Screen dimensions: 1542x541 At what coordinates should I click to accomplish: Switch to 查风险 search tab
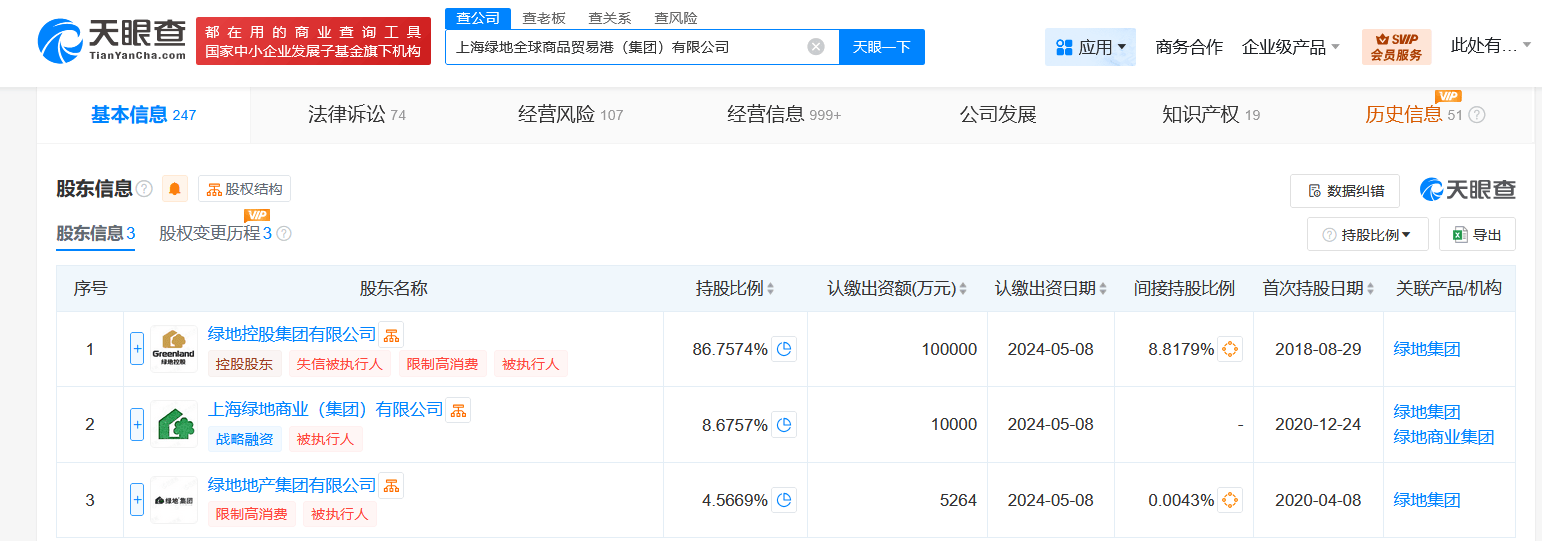coord(676,18)
